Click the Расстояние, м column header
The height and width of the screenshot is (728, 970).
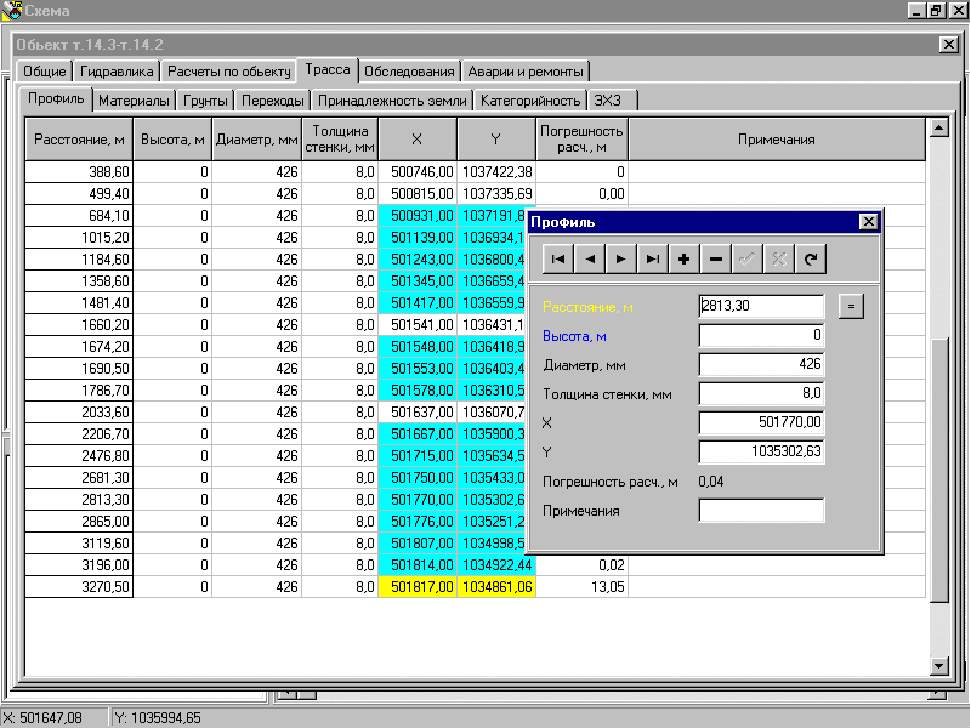coord(79,139)
